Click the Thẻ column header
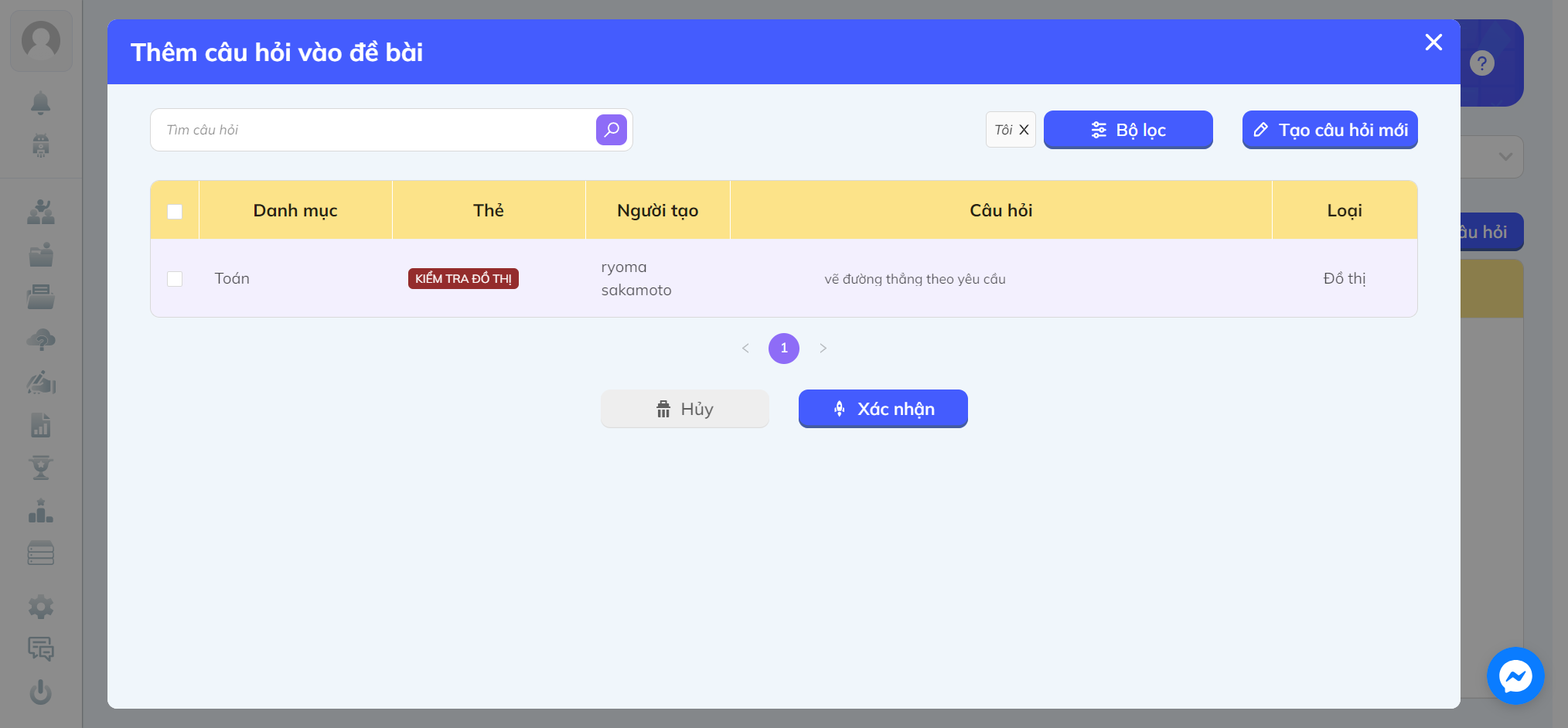 (x=489, y=210)
